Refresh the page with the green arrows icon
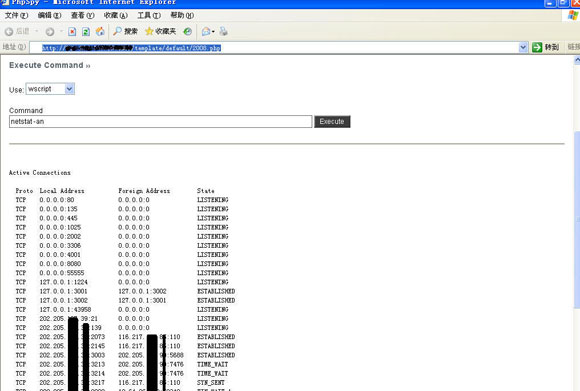This screenshot has width=580, height=391. click(86, 32)
